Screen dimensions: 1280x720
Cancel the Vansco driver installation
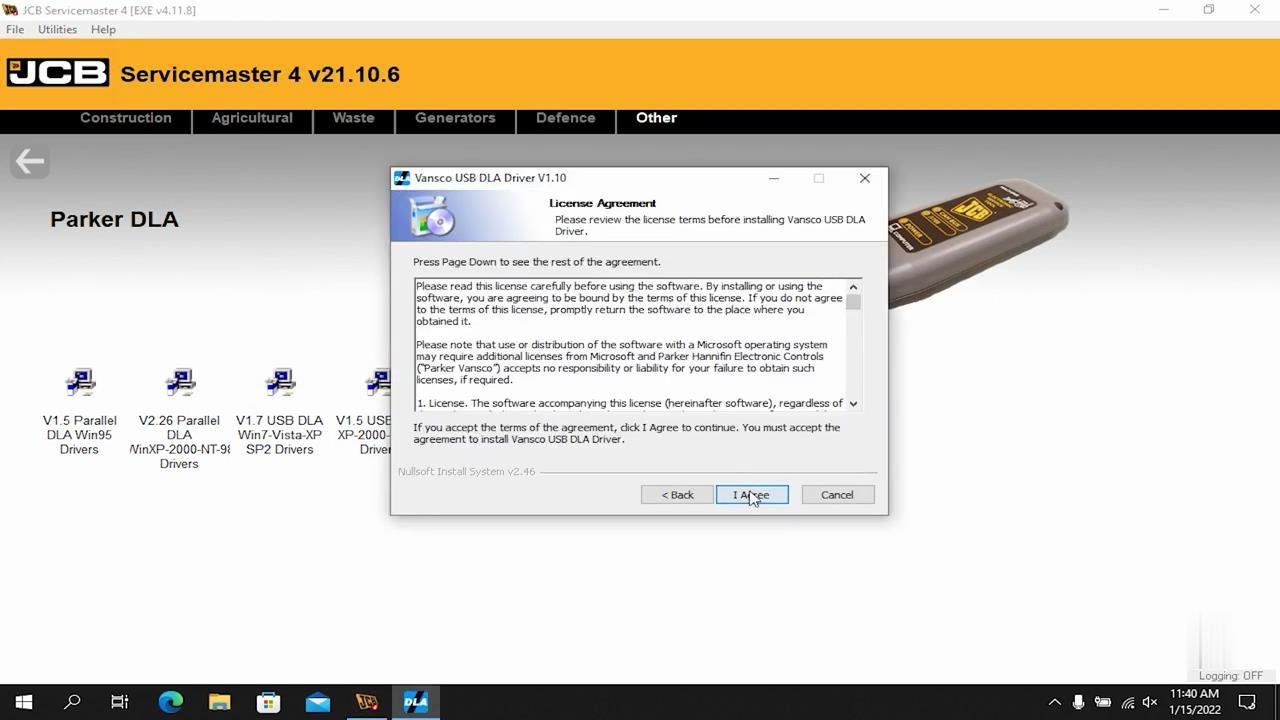(837, 495)
